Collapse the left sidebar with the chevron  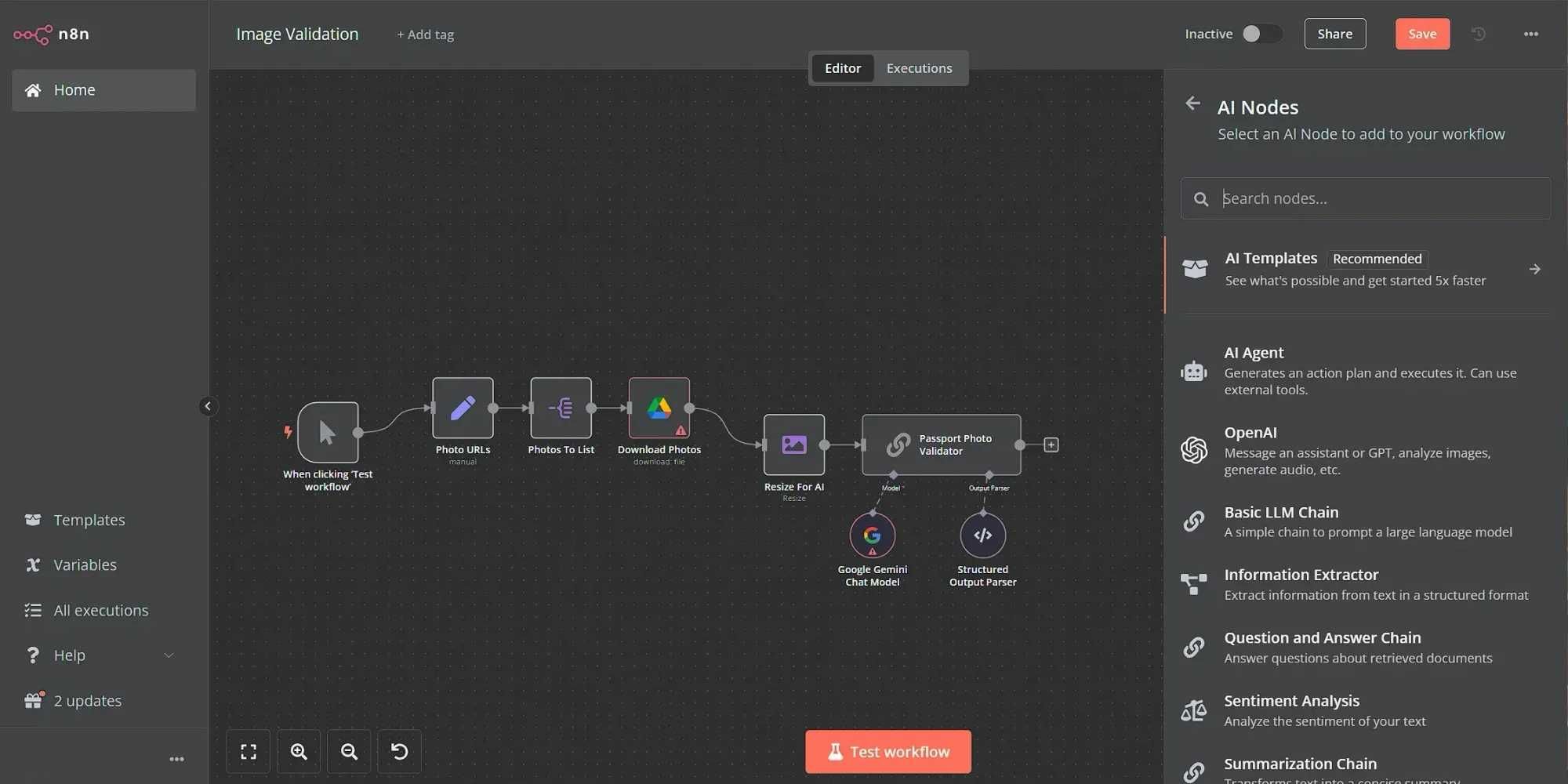click(208, 406)
